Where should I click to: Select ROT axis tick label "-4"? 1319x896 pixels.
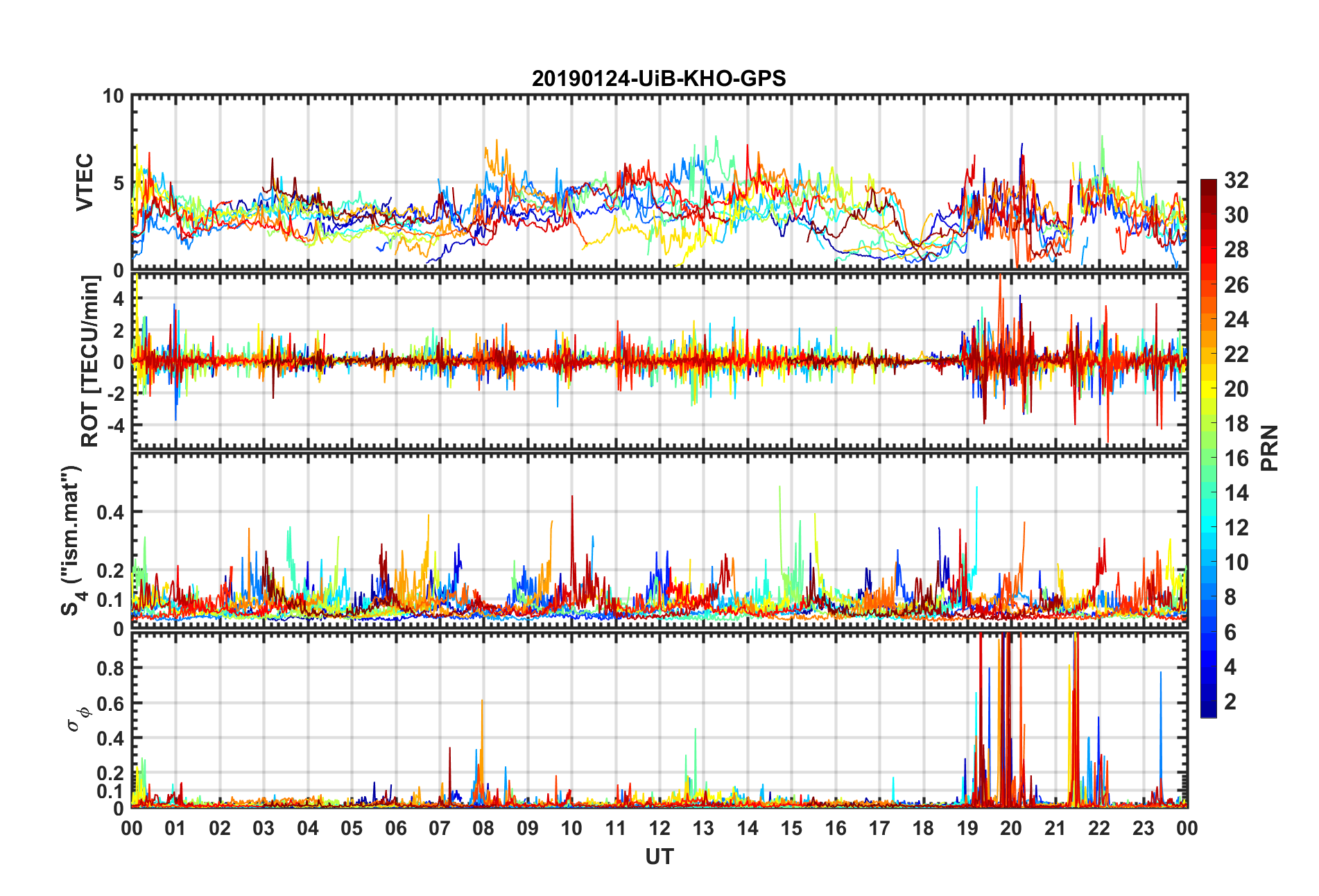(x=114, y=424)
